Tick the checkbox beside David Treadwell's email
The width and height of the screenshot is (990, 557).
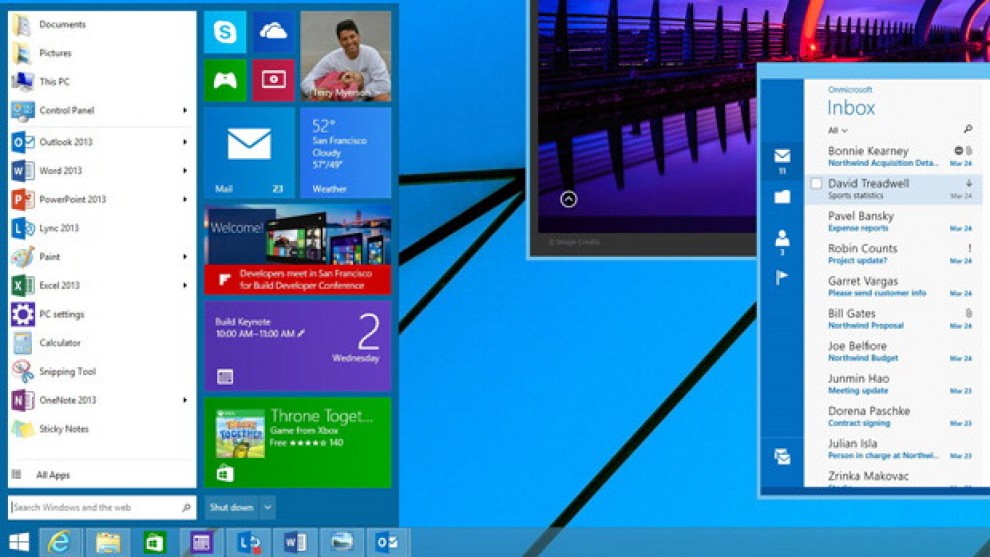[816, 183]
